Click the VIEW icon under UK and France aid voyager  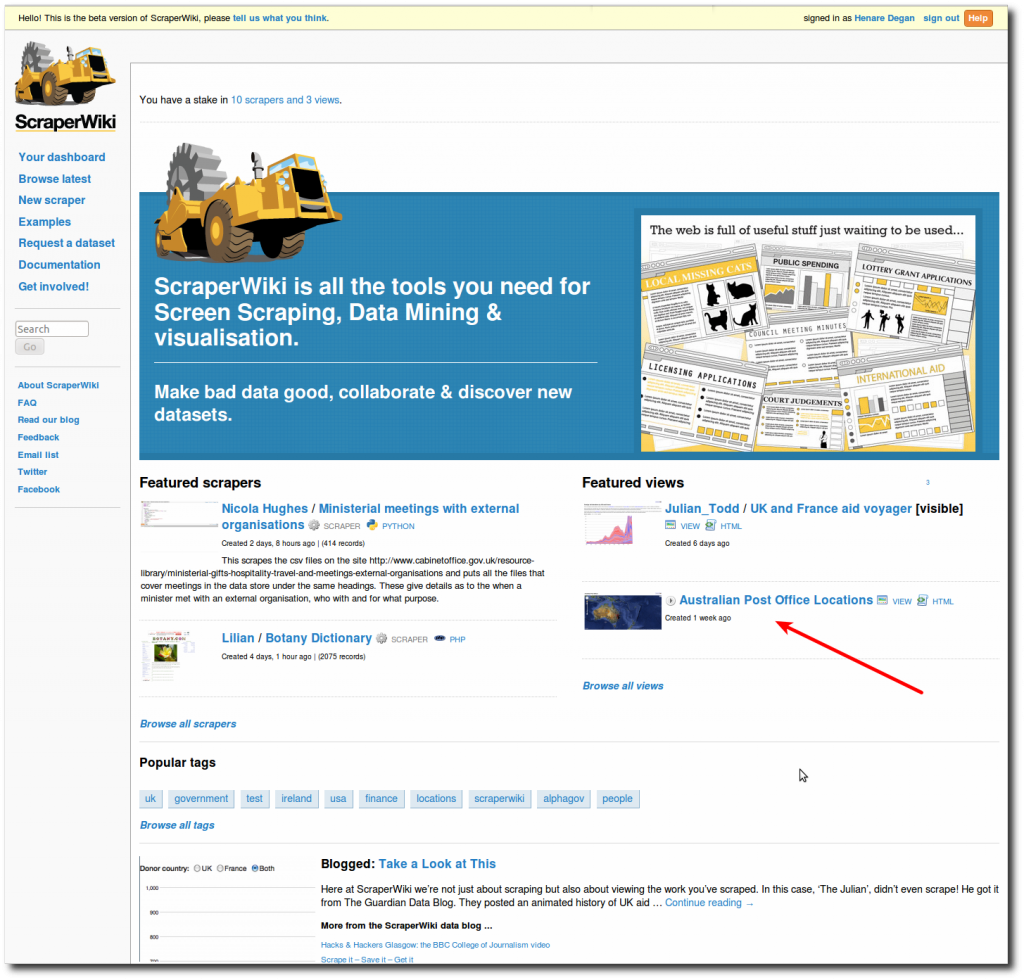tap(670, 526)
